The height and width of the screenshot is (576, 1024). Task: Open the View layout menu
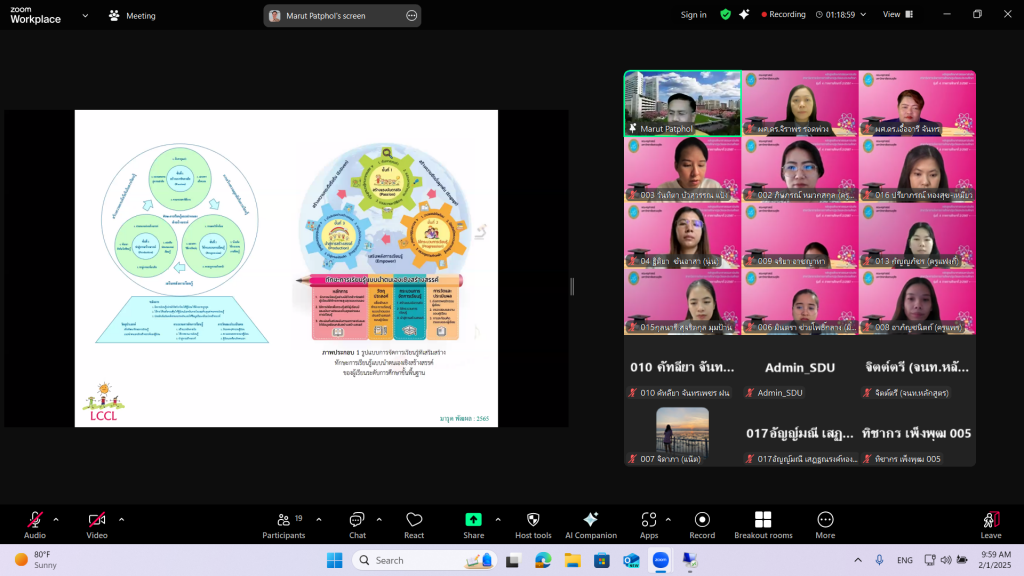coord(896,15)
